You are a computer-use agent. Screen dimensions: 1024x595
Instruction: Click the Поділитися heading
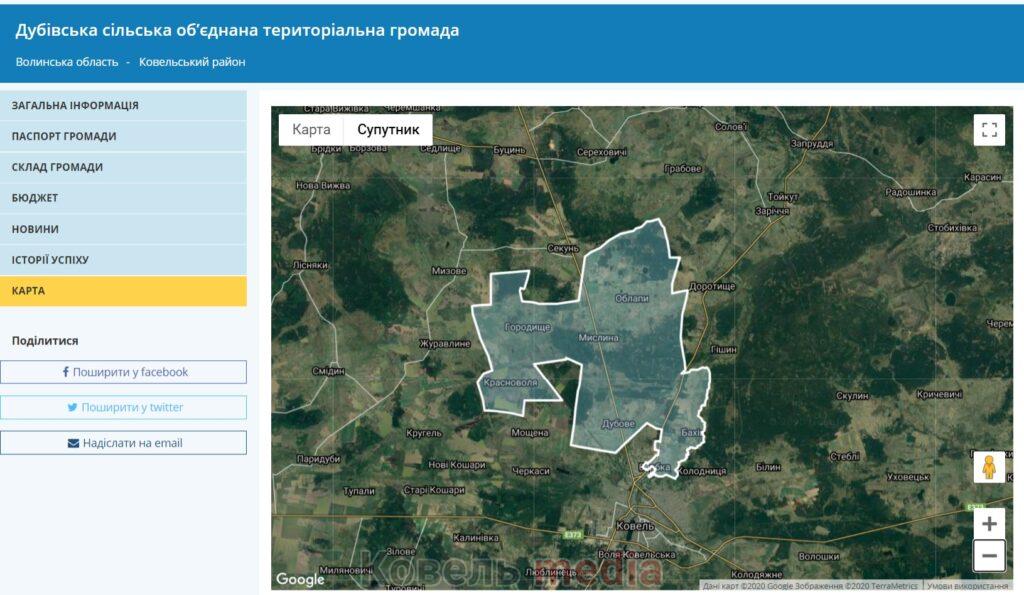(45, 341)
